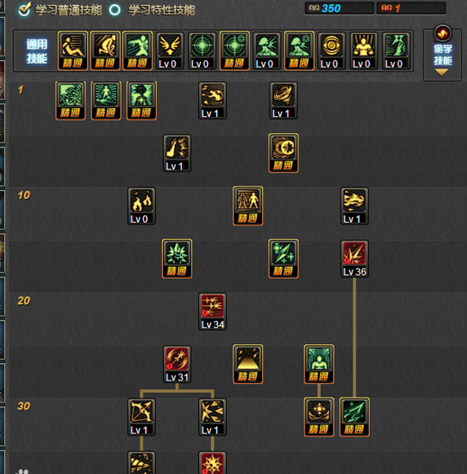The width and height of the screenshot is (467, 474).
Task: Select the scattering arrows skill at Lv 1
Action: (212, 417)
